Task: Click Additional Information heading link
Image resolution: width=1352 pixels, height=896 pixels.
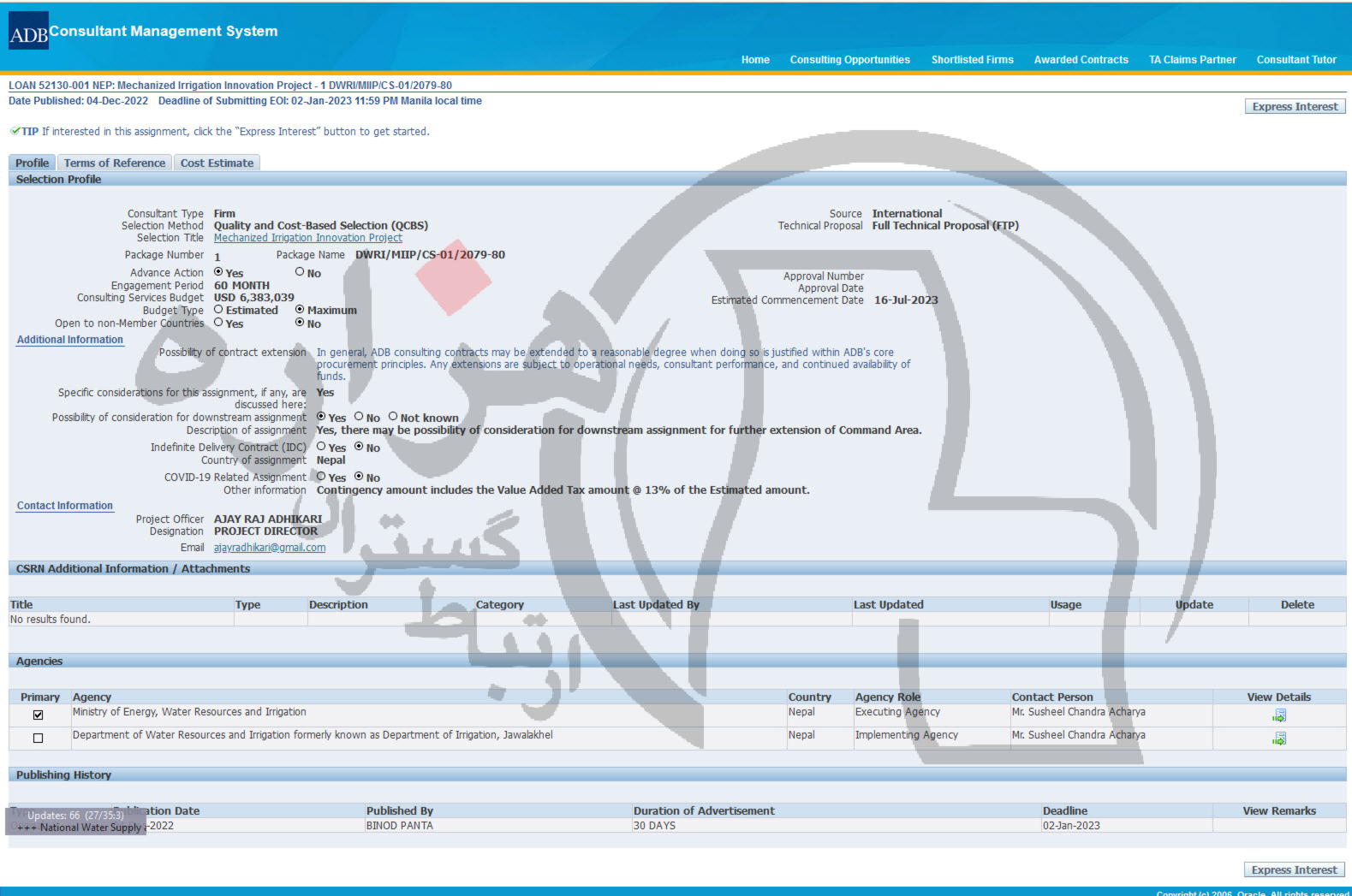Action: (70, 340)
